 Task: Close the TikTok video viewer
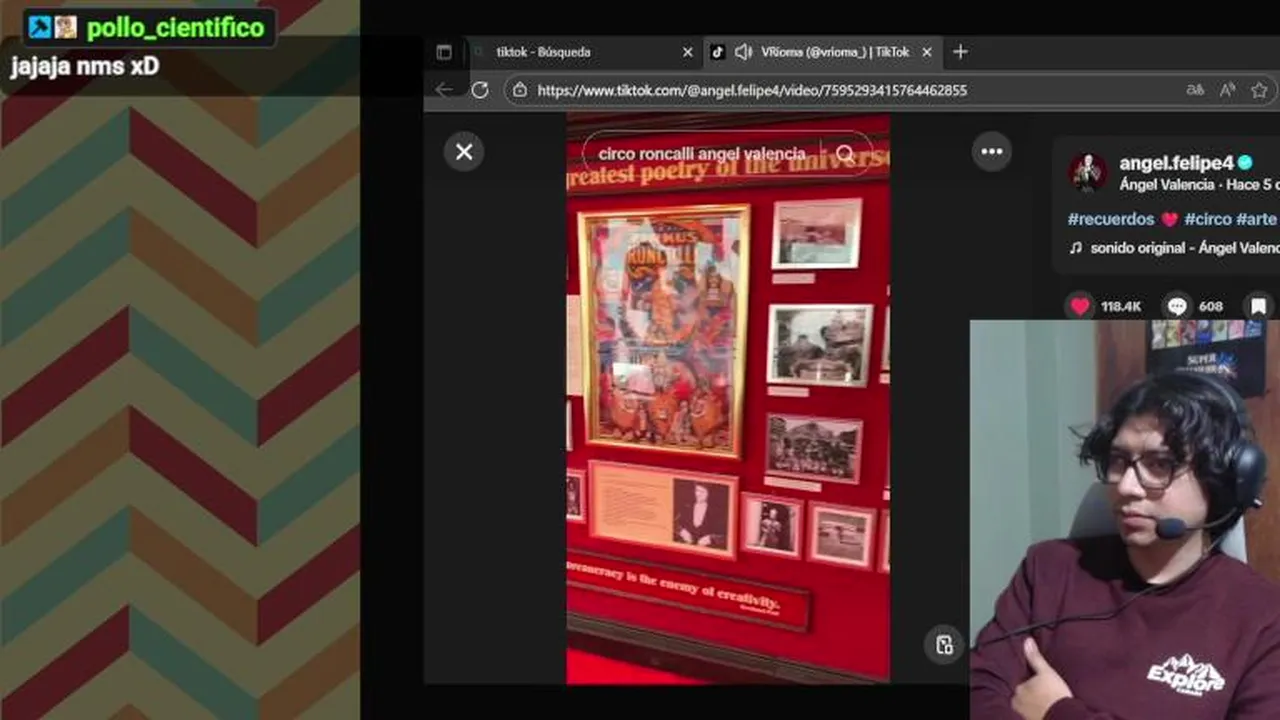(464, 152)
